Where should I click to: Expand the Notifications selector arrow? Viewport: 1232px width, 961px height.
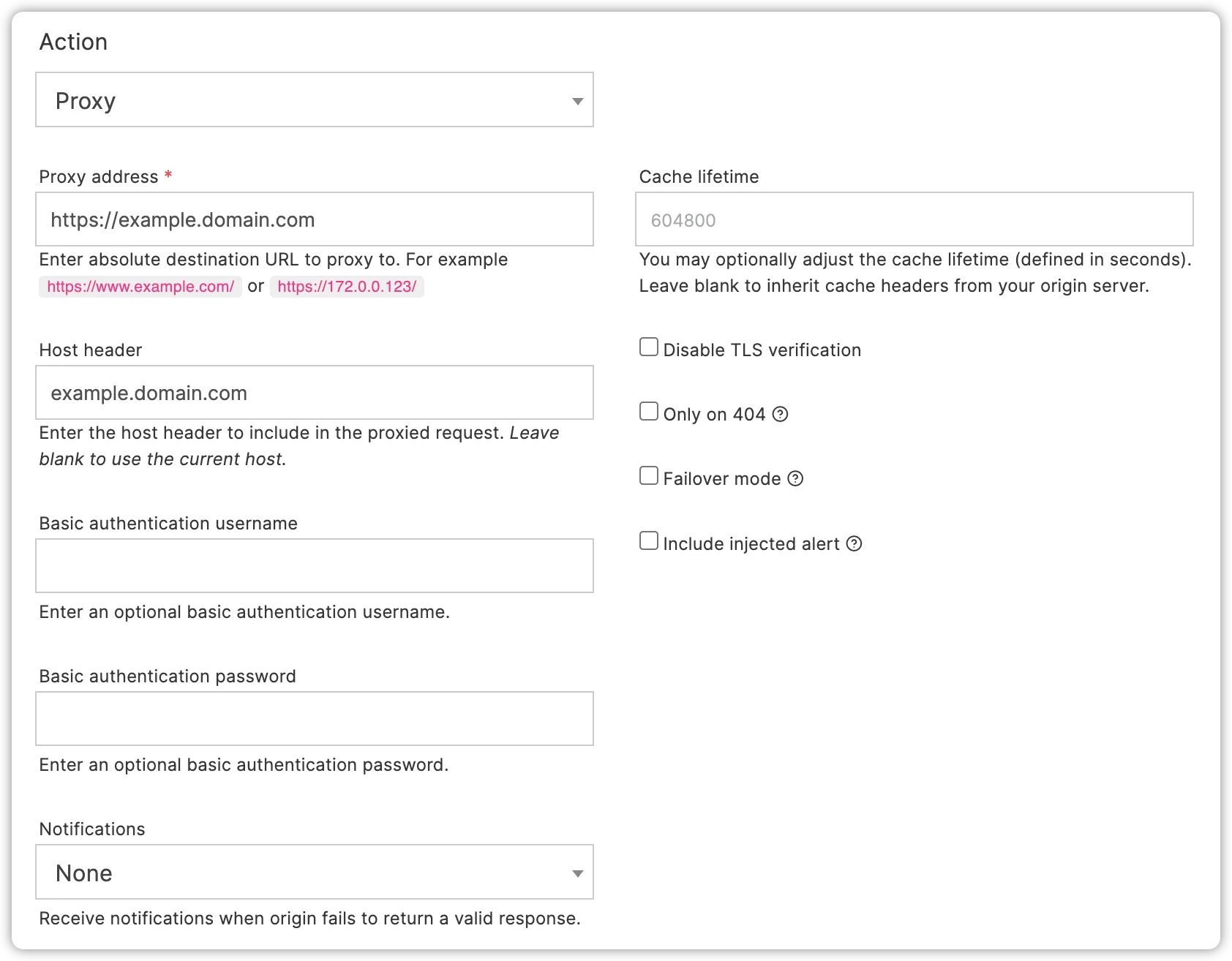[x=576, y=872]
